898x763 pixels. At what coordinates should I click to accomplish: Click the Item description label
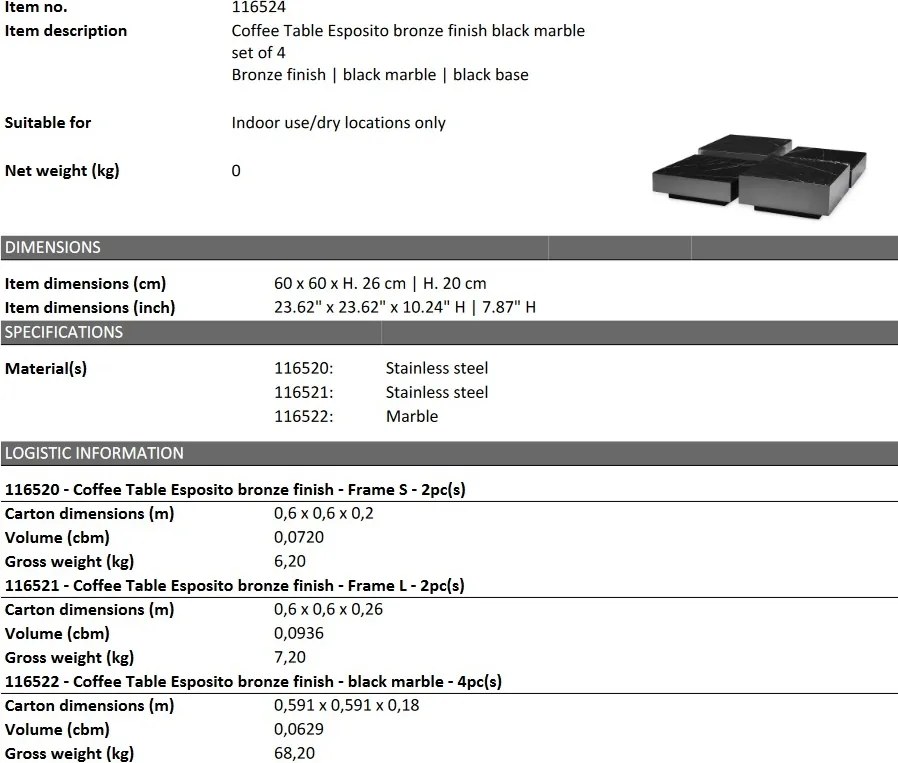[x=66, y=31]
